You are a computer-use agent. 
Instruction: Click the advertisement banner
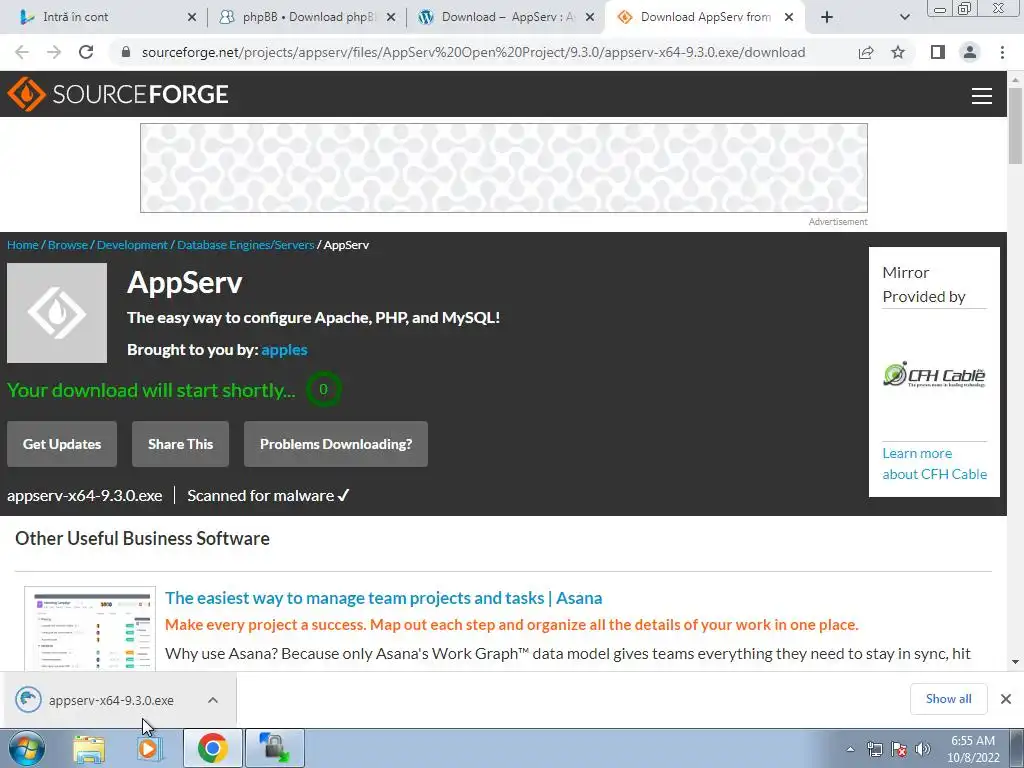(x=504, y=168)
